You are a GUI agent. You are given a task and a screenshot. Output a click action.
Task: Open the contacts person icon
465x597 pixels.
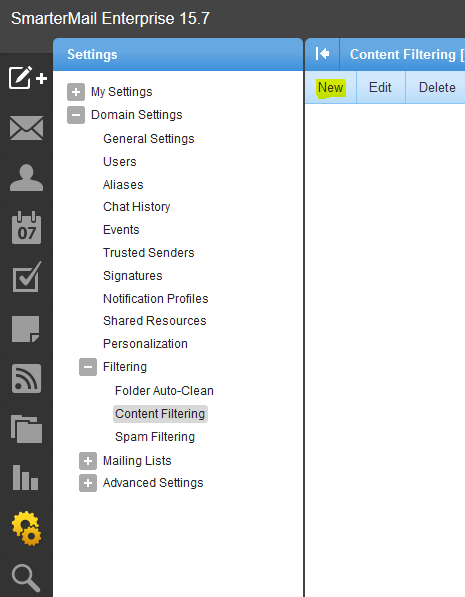tap(26, 178)
